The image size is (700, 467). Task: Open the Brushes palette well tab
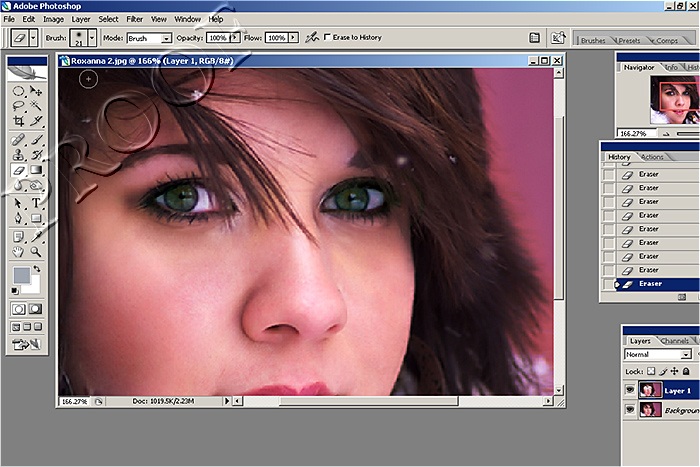pyautogui.click(x=593, y=40)
